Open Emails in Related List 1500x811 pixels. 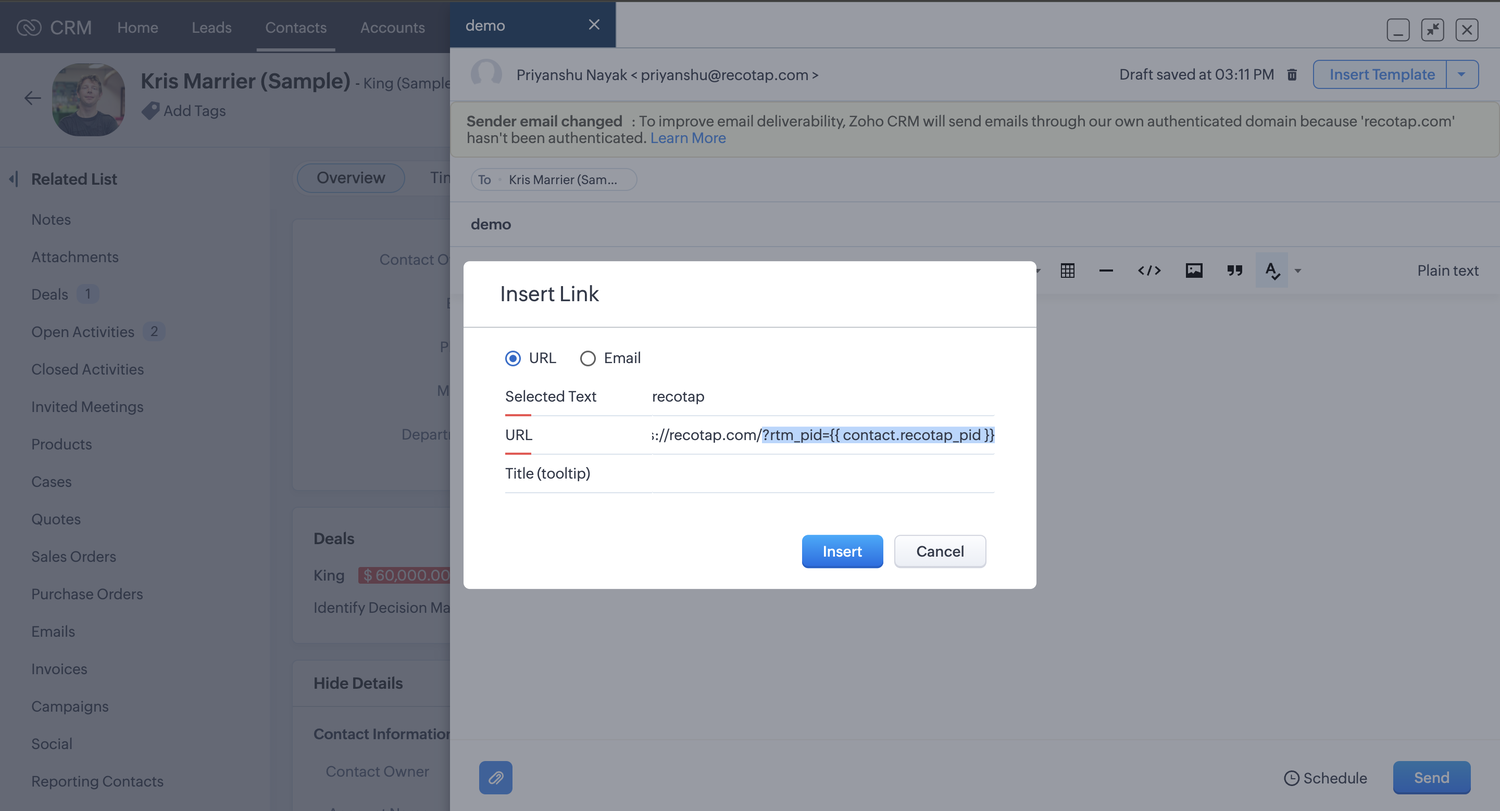(x=53, y=631)
